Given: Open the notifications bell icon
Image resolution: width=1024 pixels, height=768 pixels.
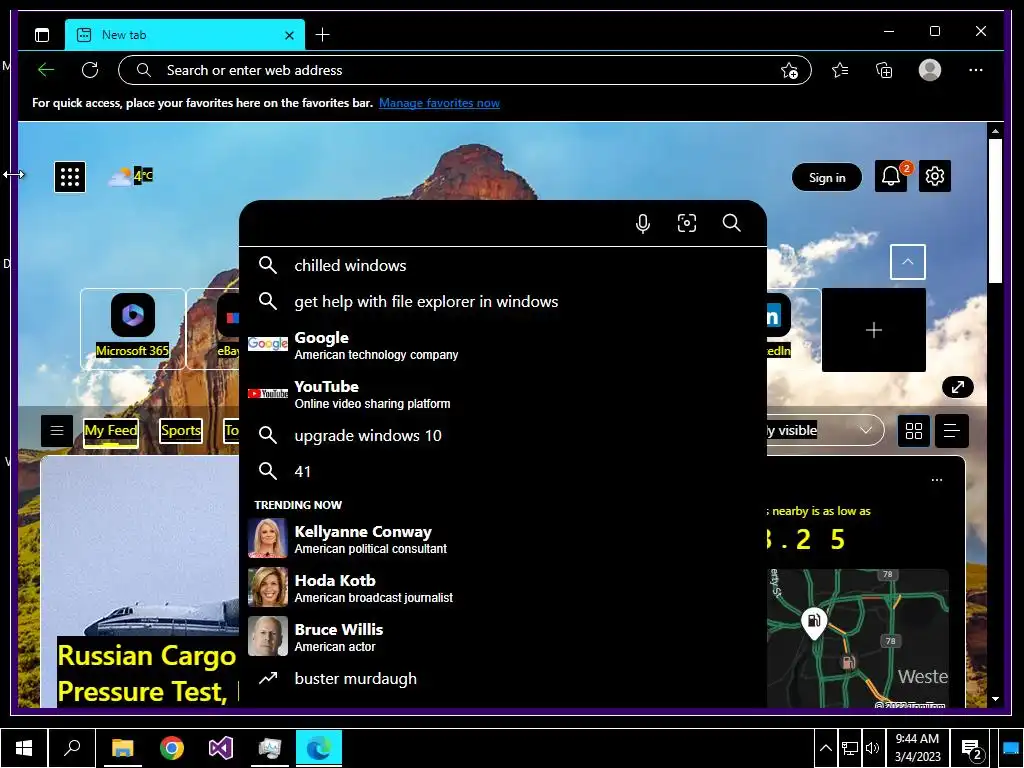Looking at the screenshot, I should [x=891, y=176].
